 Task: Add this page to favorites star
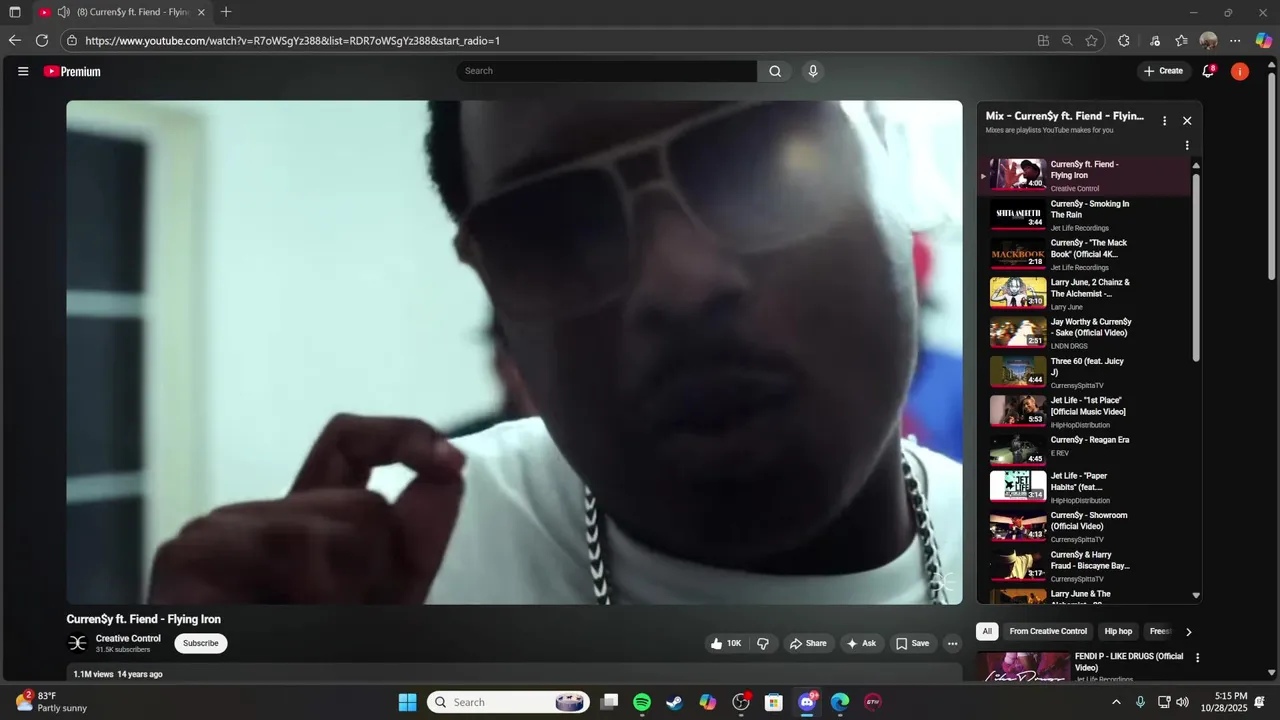(1091, 41)
